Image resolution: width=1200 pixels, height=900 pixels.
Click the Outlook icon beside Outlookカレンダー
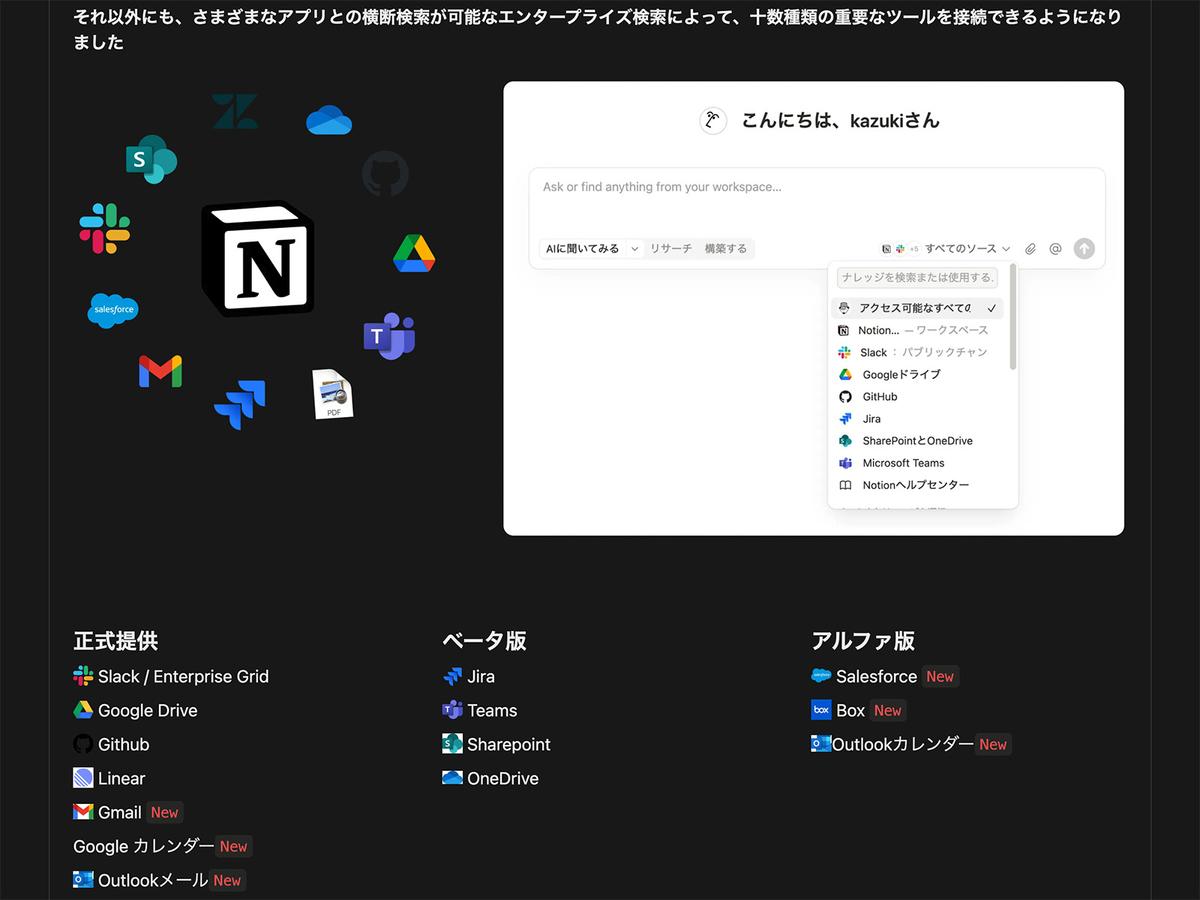tap(821, 744)
